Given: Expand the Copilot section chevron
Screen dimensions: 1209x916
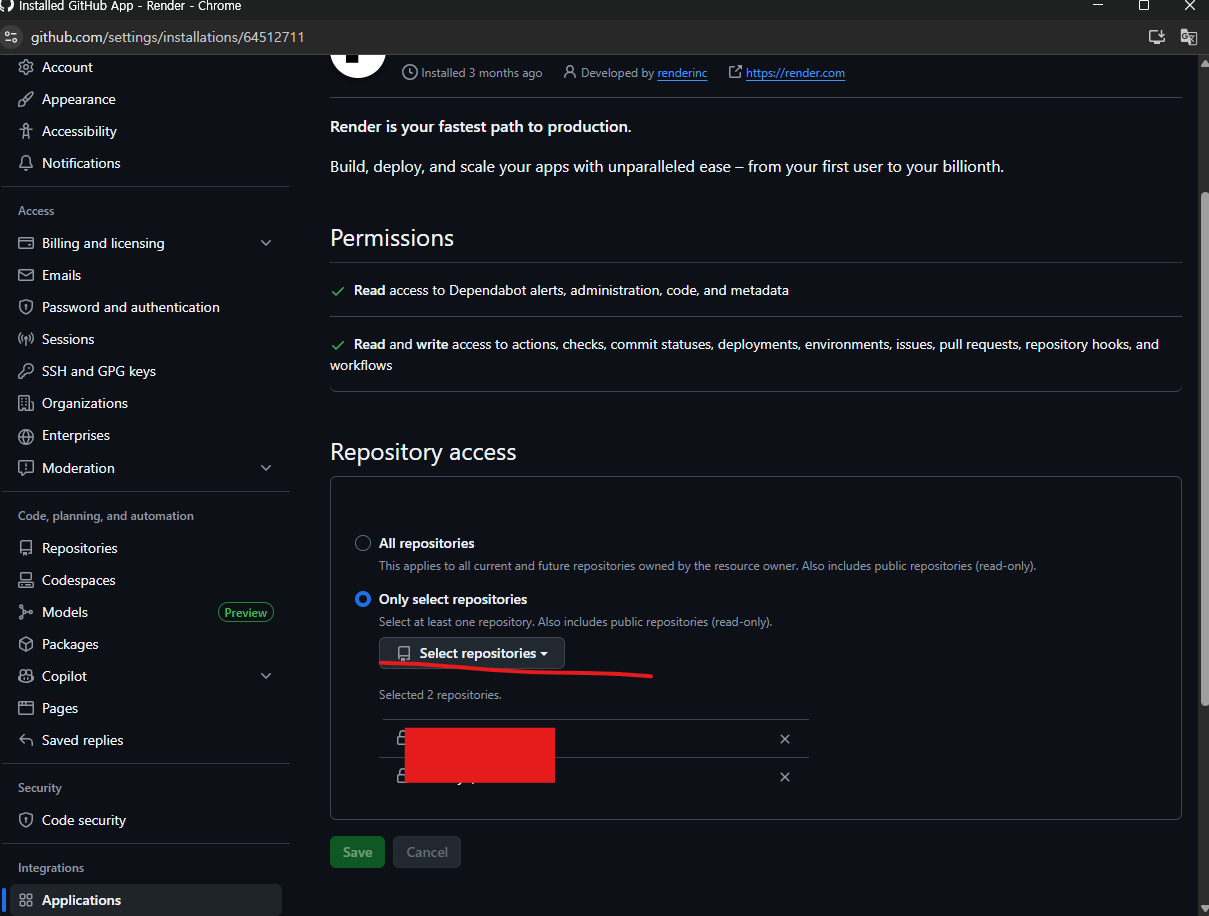Looking at the screenshot, I should click(266, 676).
